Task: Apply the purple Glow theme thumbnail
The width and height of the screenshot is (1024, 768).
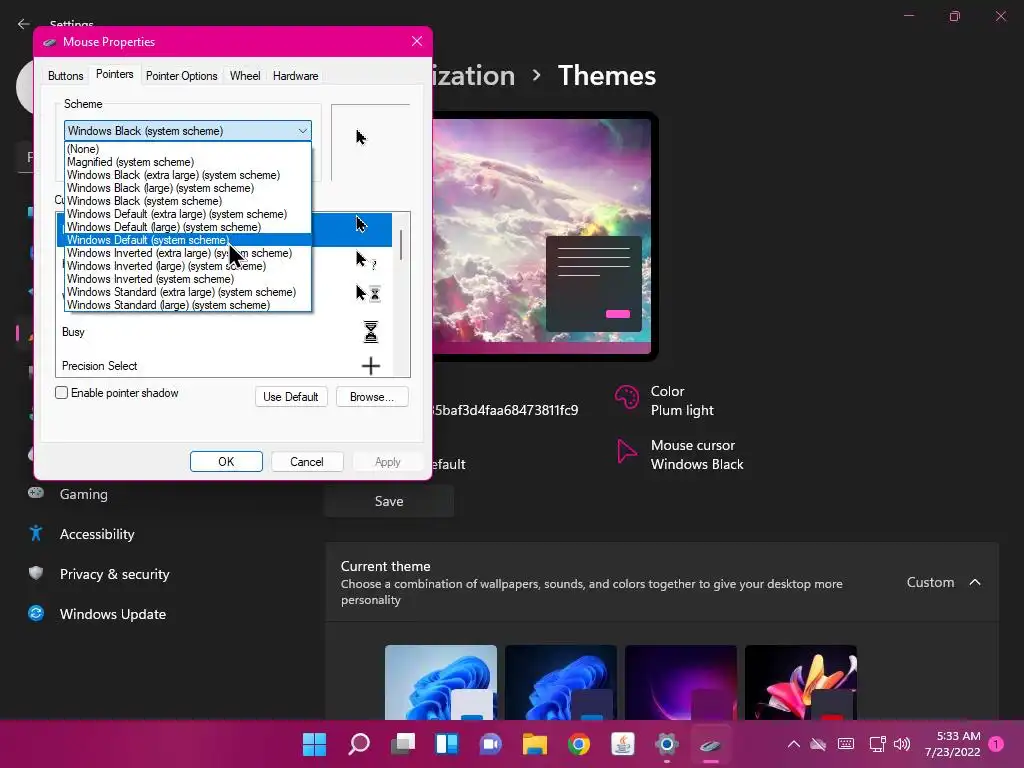Action: [681, 682]
